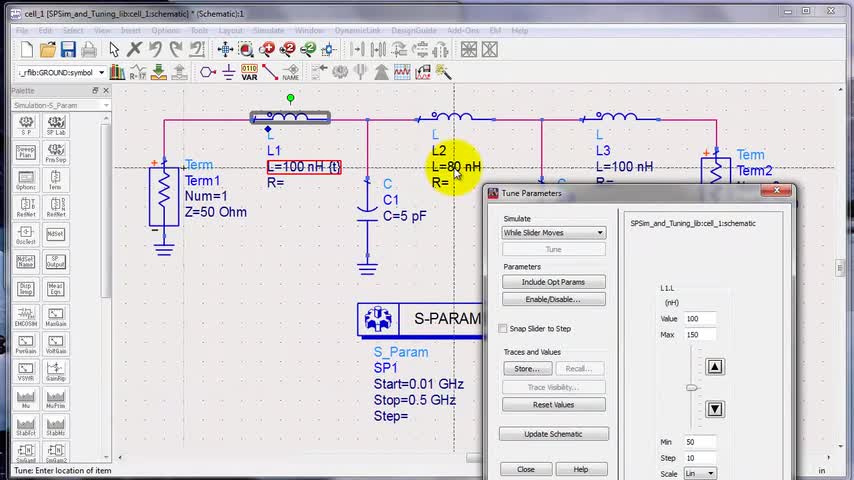Screen dimensions: 854x480
Task: Click the Min value field
Action: pyautogui.click(x=700, y=442)
